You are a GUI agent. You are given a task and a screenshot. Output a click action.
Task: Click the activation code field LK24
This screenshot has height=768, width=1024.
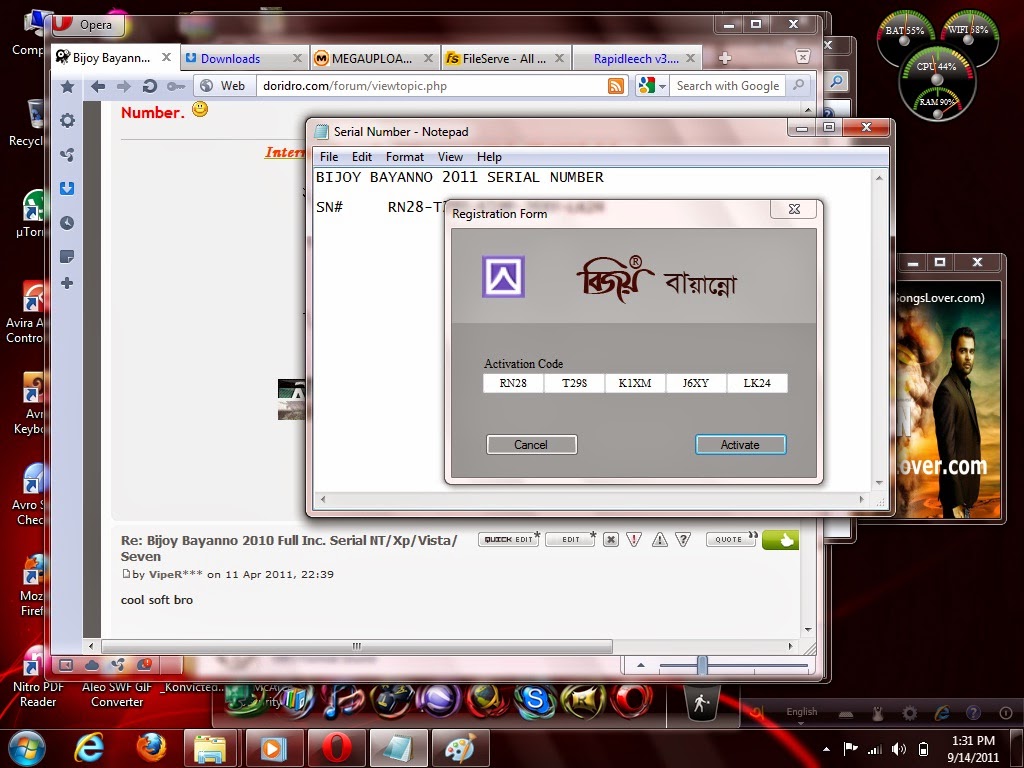tap(758, 383)
